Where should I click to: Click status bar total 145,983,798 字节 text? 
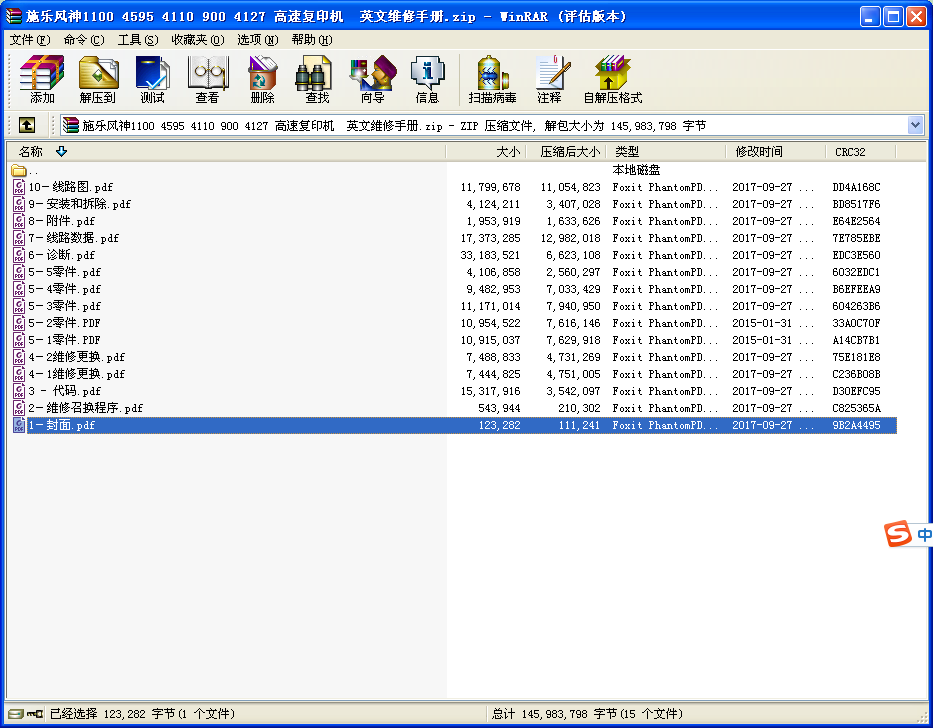(x=587, y=714)
